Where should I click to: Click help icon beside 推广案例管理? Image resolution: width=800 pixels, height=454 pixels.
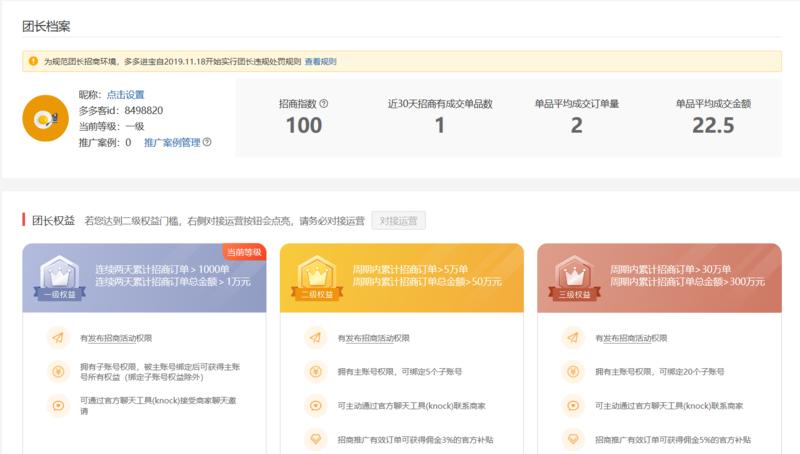[x=207, y=142]
